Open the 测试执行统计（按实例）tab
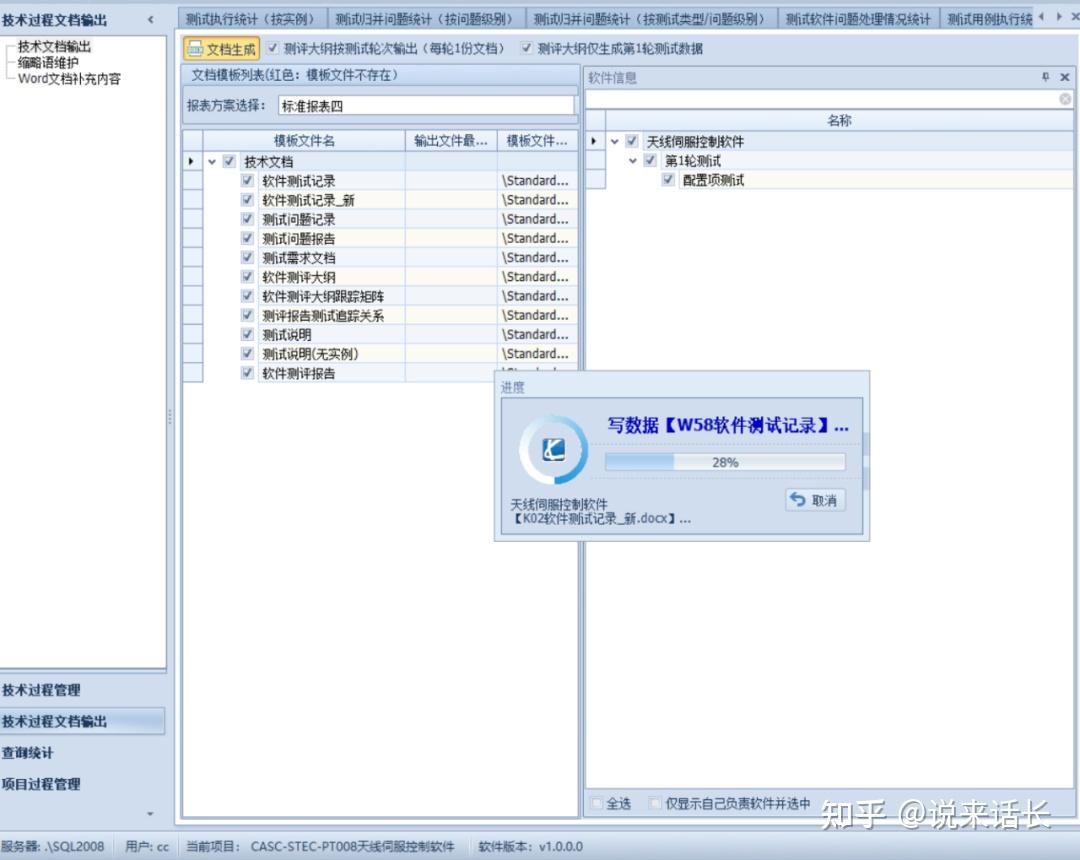The height and width of the screenshot is (860, 1080). (x=249, y=17)
